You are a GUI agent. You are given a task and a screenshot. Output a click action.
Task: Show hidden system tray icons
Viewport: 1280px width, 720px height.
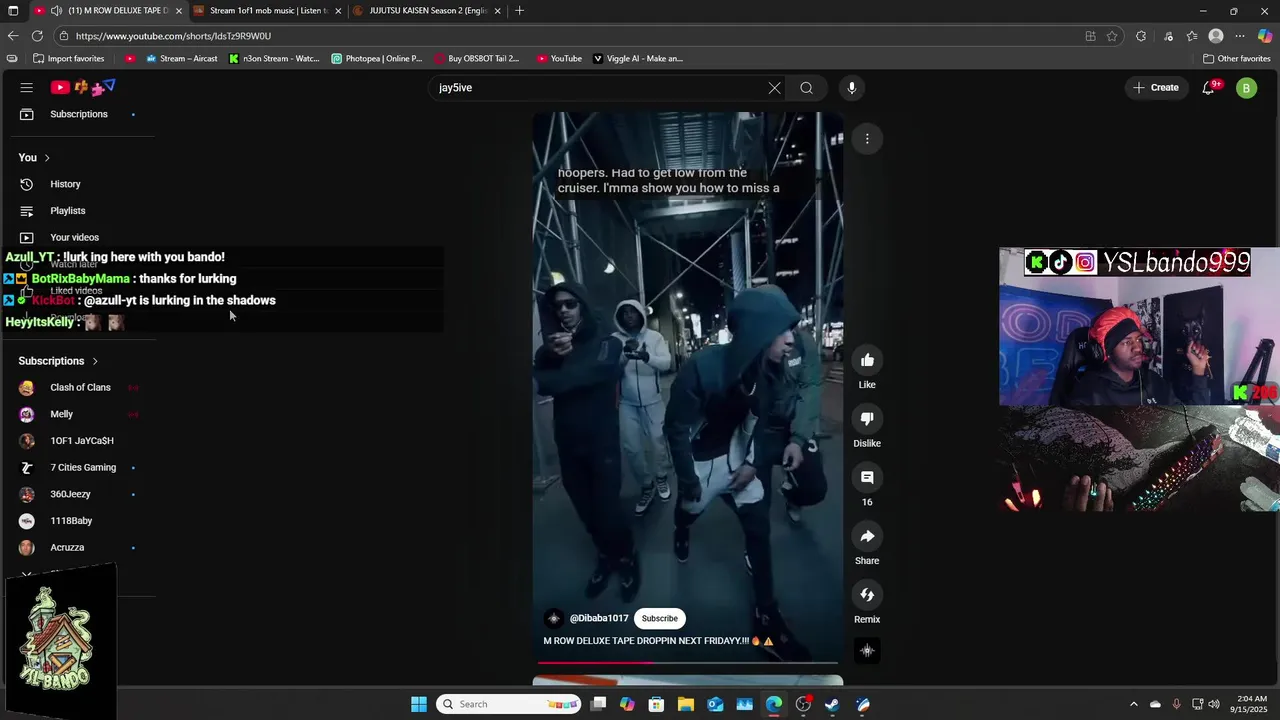click(1133, 704)
